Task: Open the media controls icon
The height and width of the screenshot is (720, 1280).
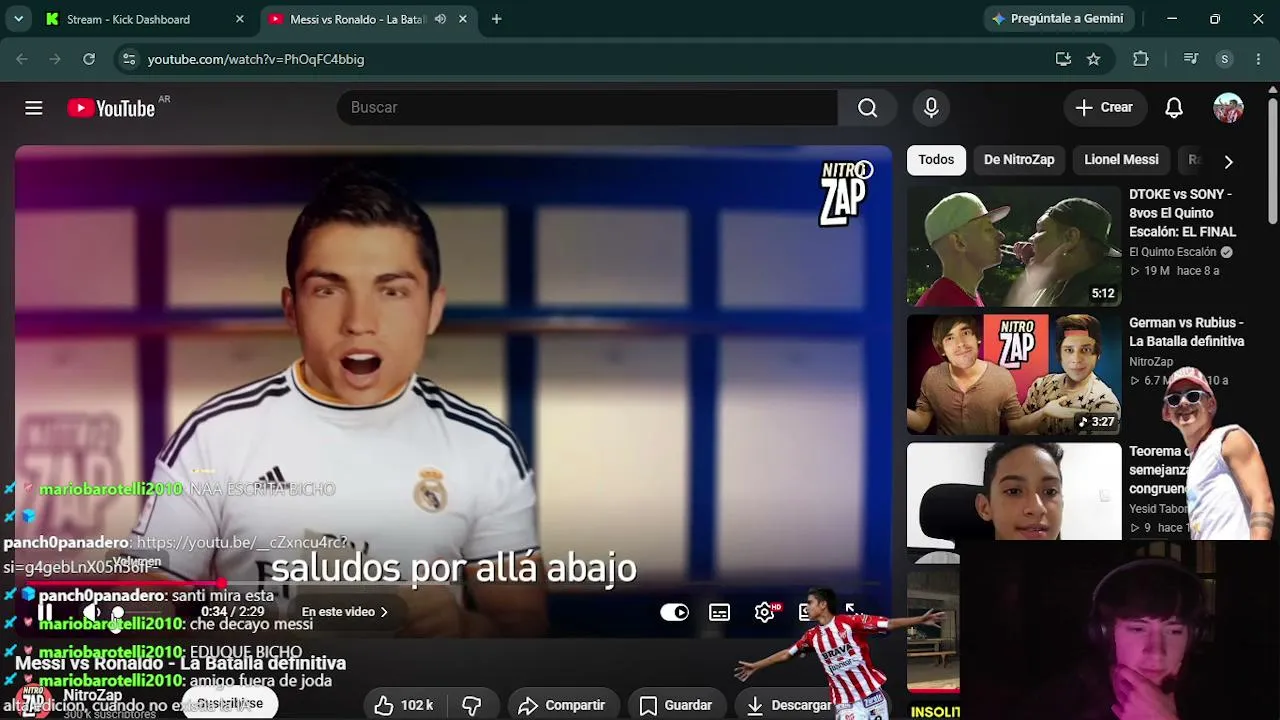Action: (1190, 59)
